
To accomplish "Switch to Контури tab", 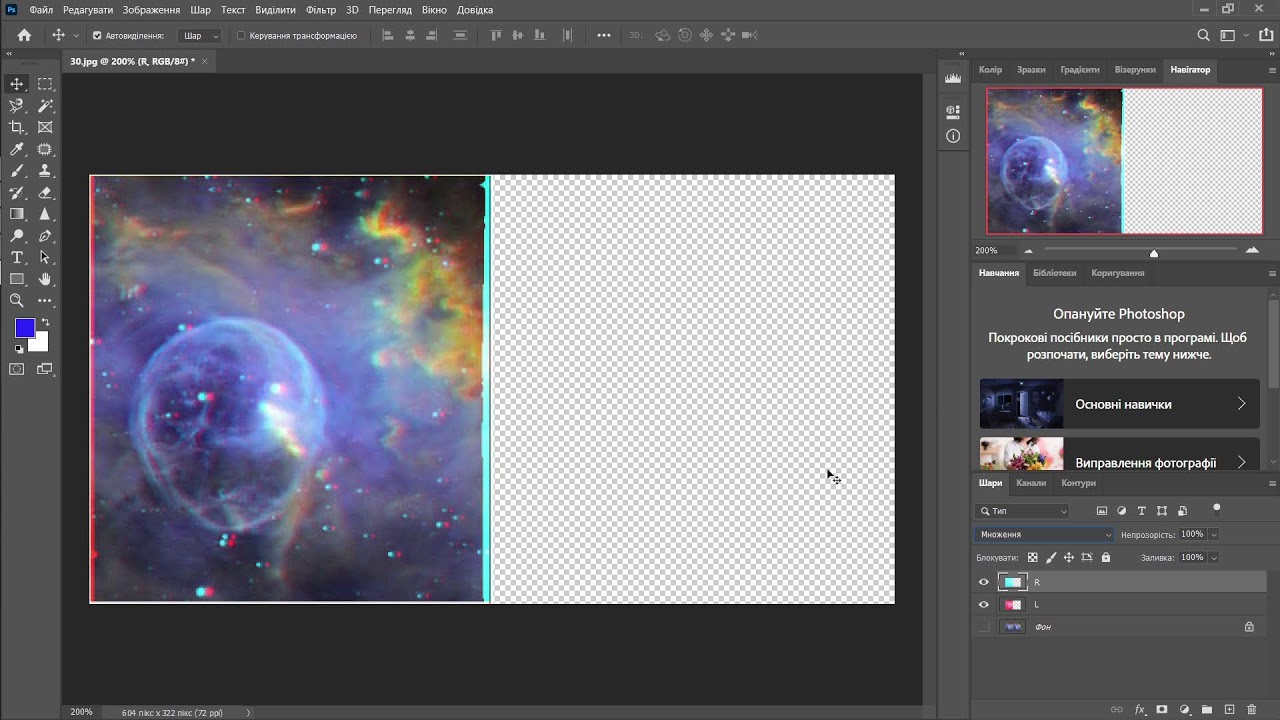I will [x=1078, y=483].
